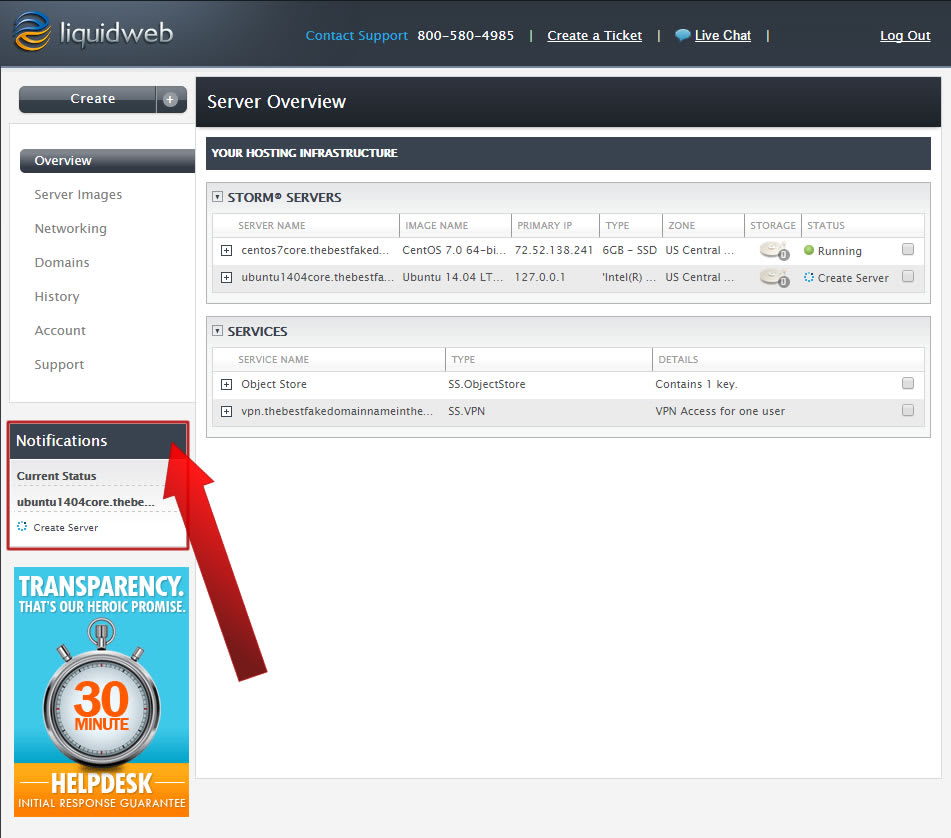951x838 pixels.
Task: Tick the vpn service row checkbox
Action: (x=907, y=411)
